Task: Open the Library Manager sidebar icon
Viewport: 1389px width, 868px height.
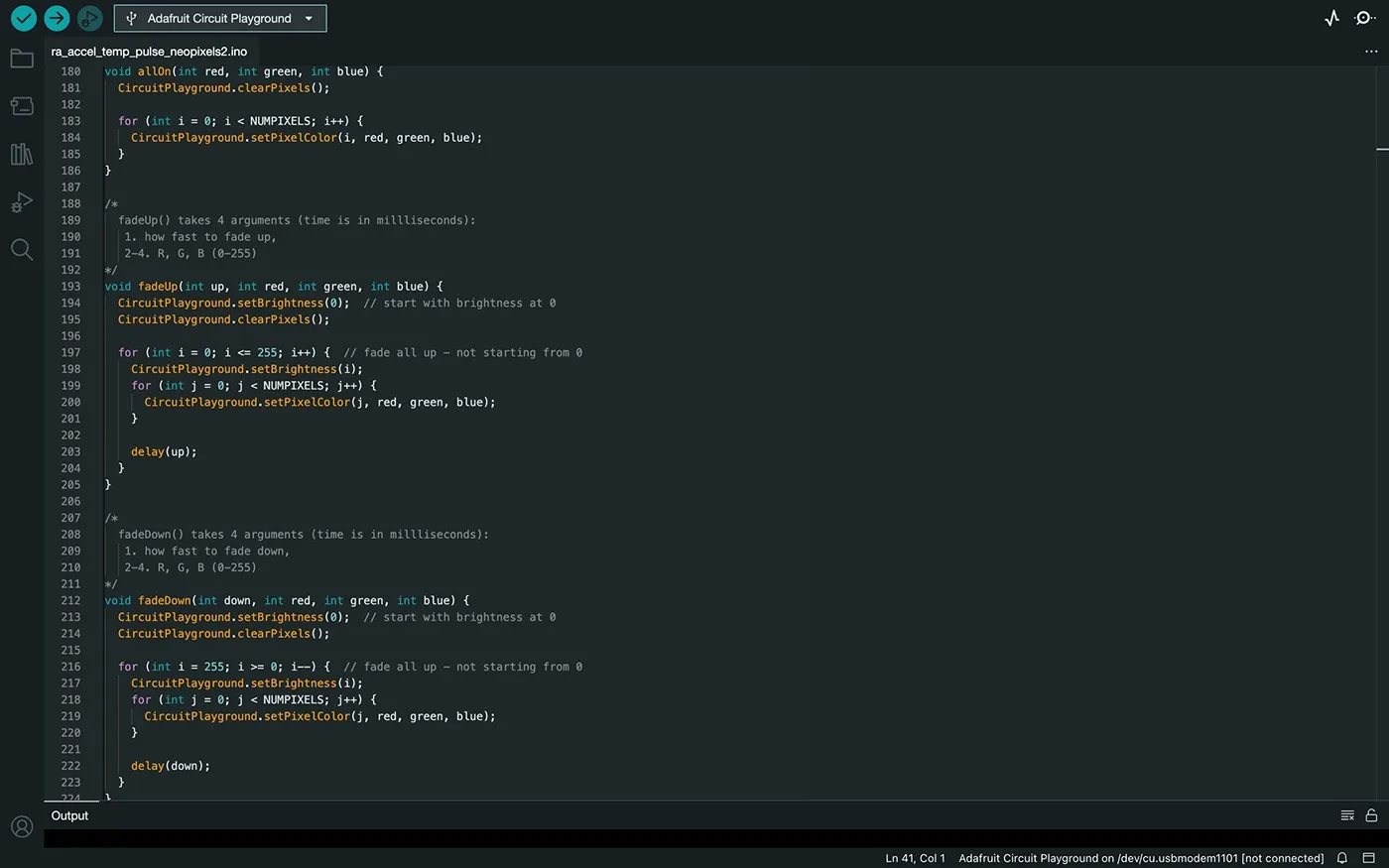Action: pyautogui.click(x=22, y=154)
